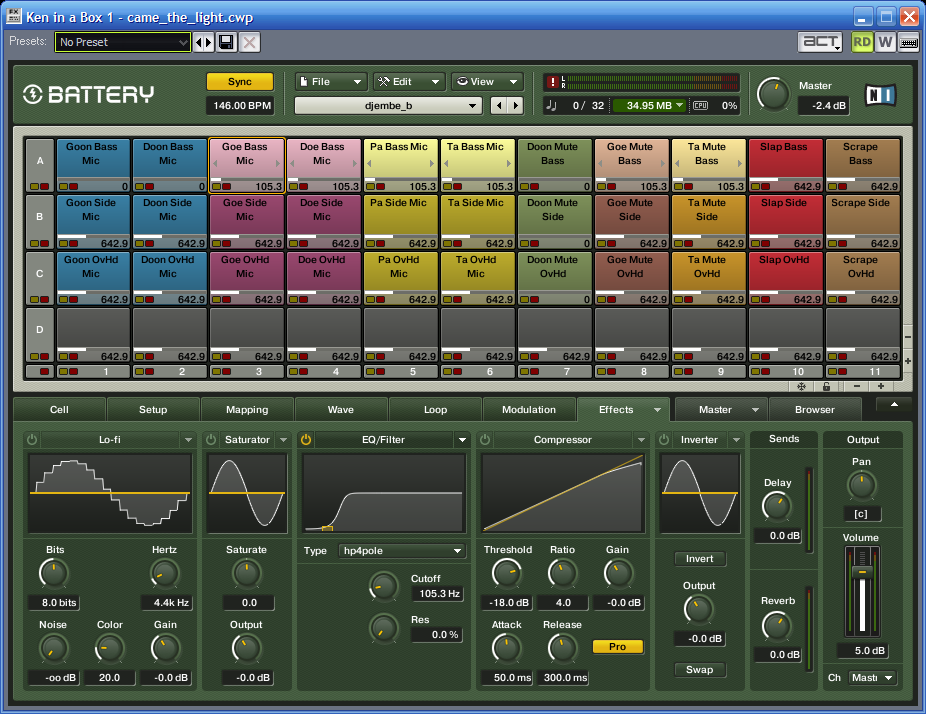Open the Presets dropdown showing No Preset
926x714 pixels.
tap(123, 42)
